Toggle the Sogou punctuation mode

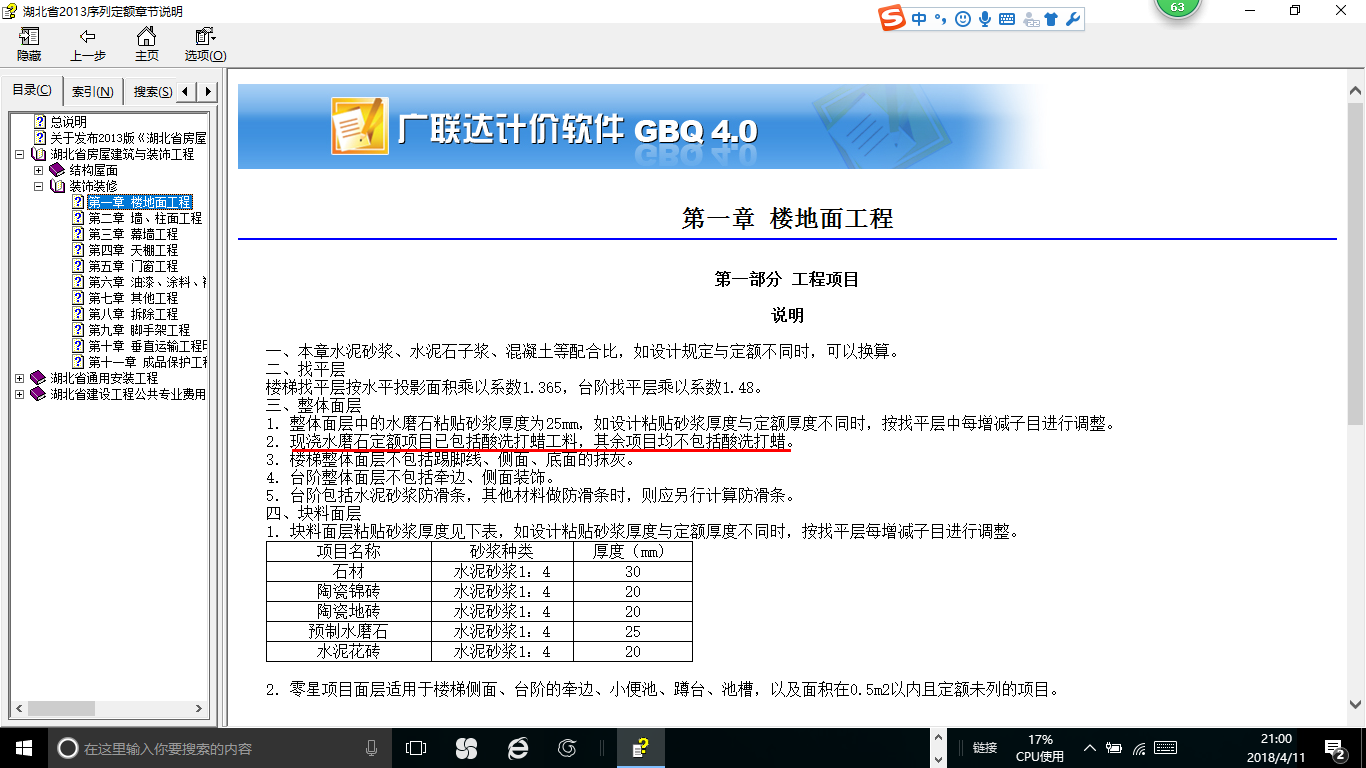pos(940,19)
